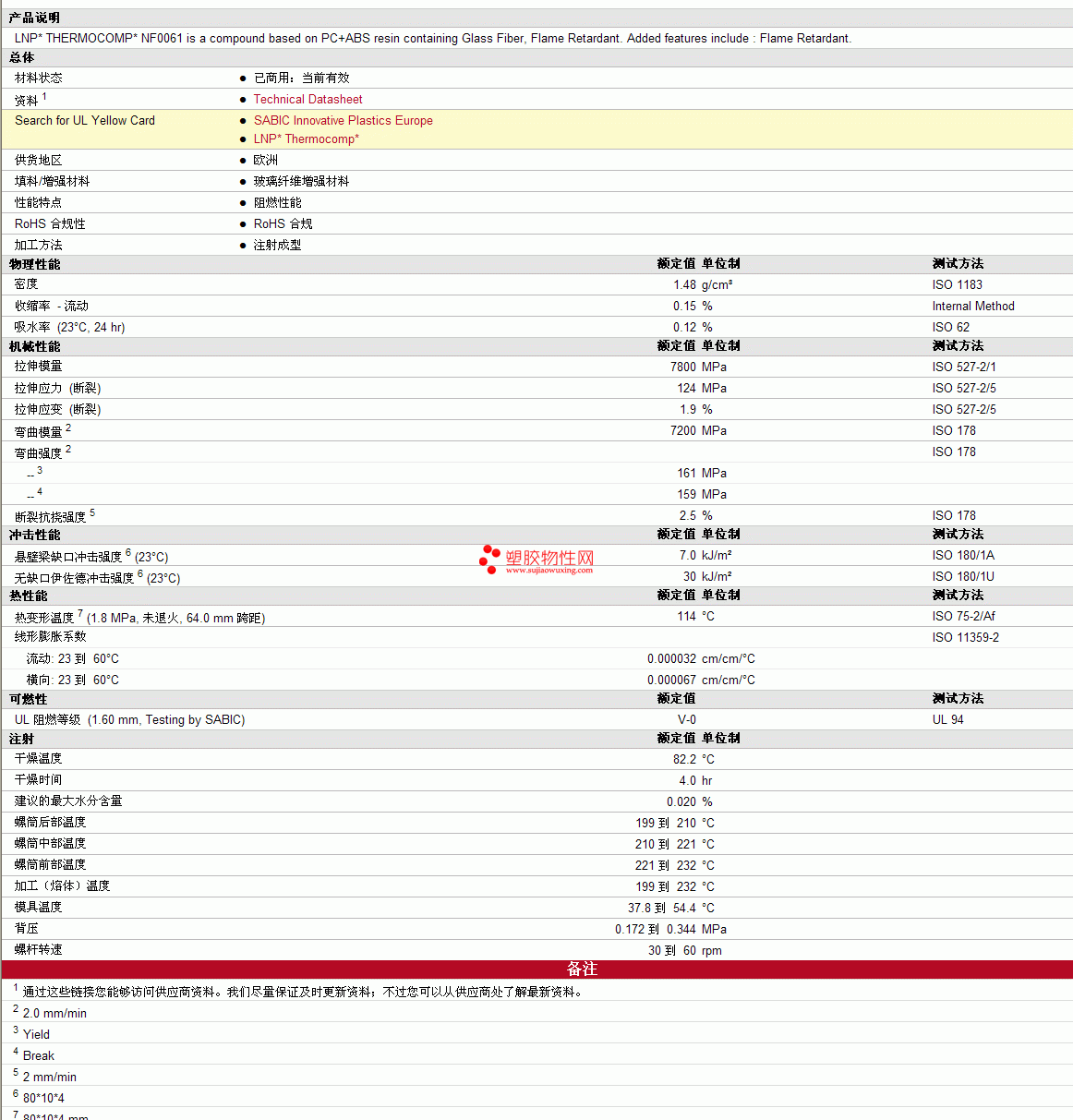Click the flexural modulus value 7200 MPa

(x=698, y=431)
